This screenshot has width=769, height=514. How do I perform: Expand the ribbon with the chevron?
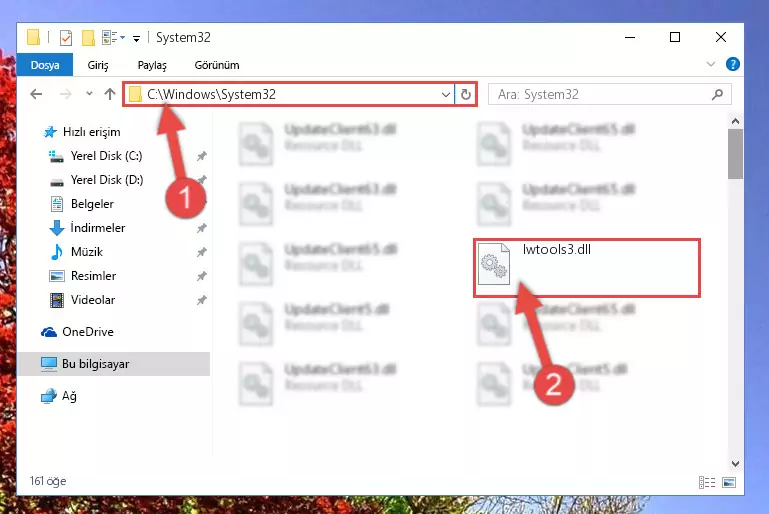tap(710, 64)
